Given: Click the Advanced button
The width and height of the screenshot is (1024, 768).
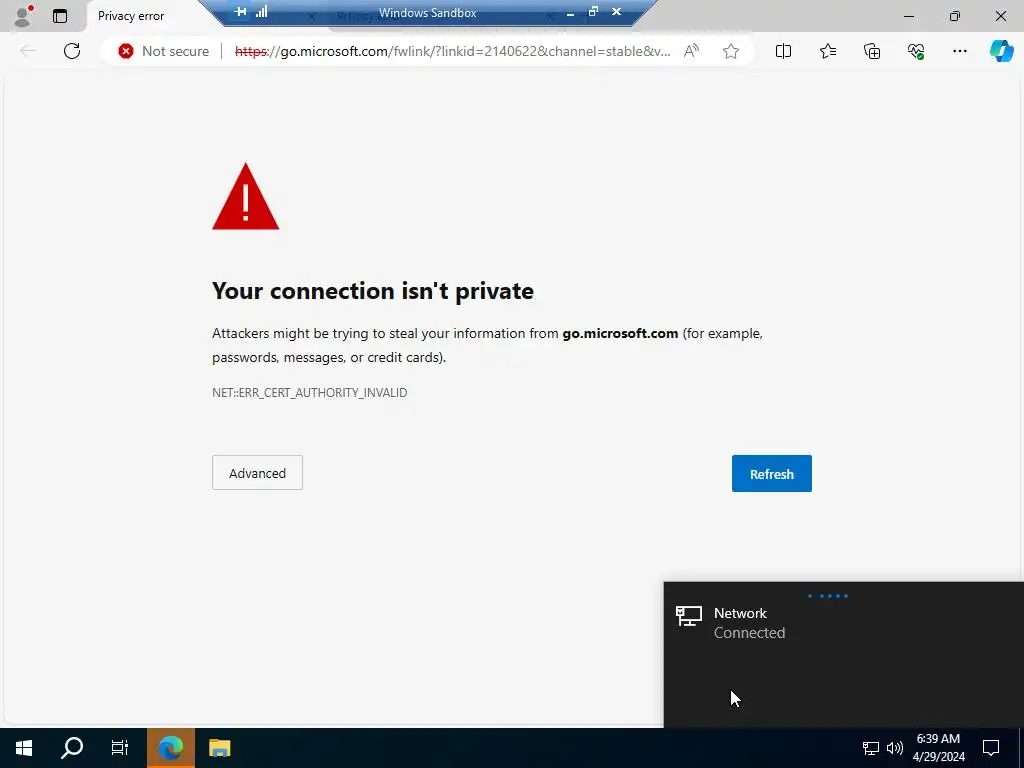Looking at the screenshot, I should point(257,473).
